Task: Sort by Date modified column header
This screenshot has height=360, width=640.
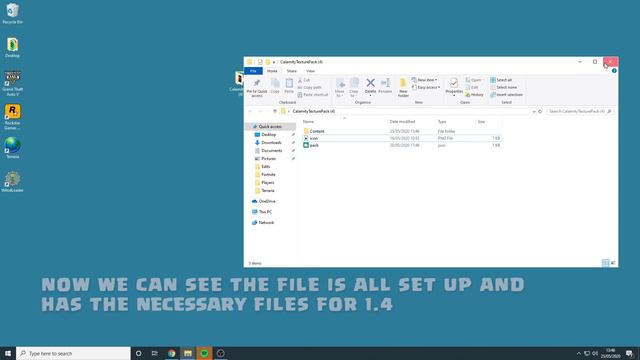Action: [402, 122]
